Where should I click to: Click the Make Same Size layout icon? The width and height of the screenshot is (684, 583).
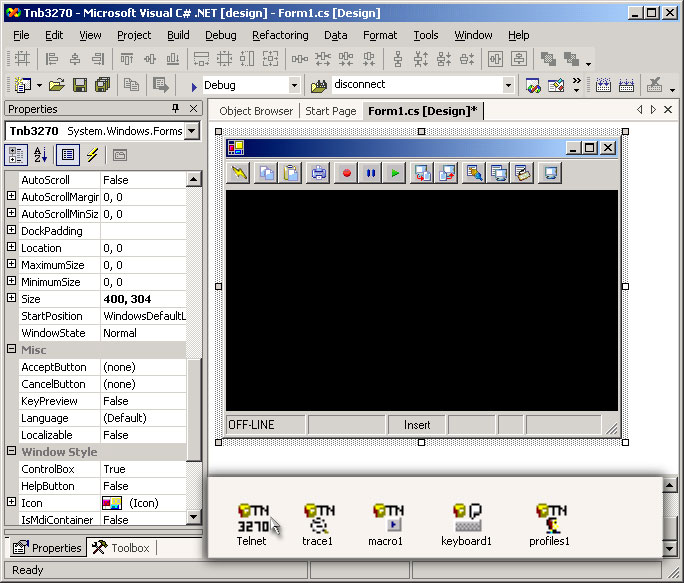[x=270, y=58]
